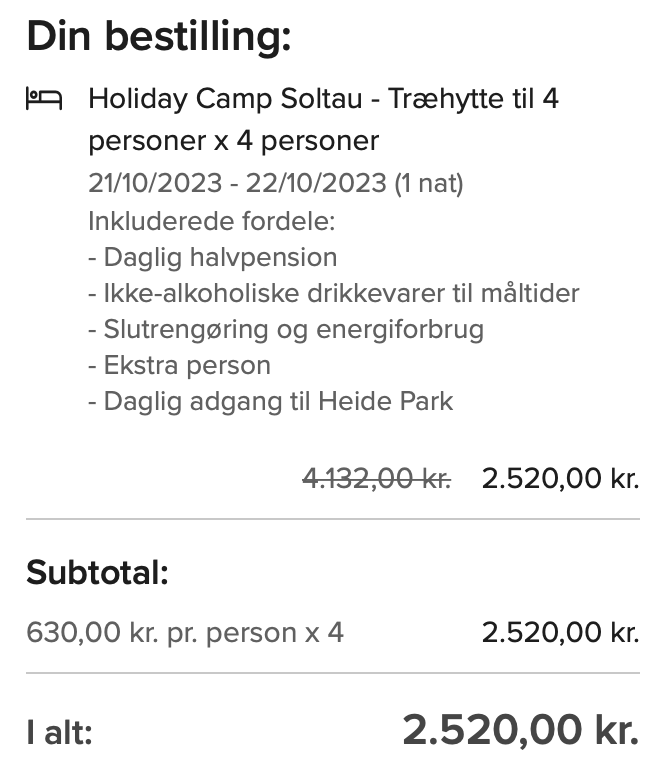Click the 'Slutrengøring og energiforbrug' line
670x768 pixels.
(286, 330)
